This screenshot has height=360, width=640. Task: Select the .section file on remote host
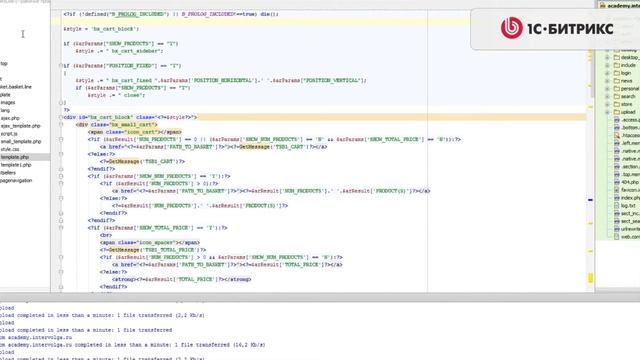point(631,167)
